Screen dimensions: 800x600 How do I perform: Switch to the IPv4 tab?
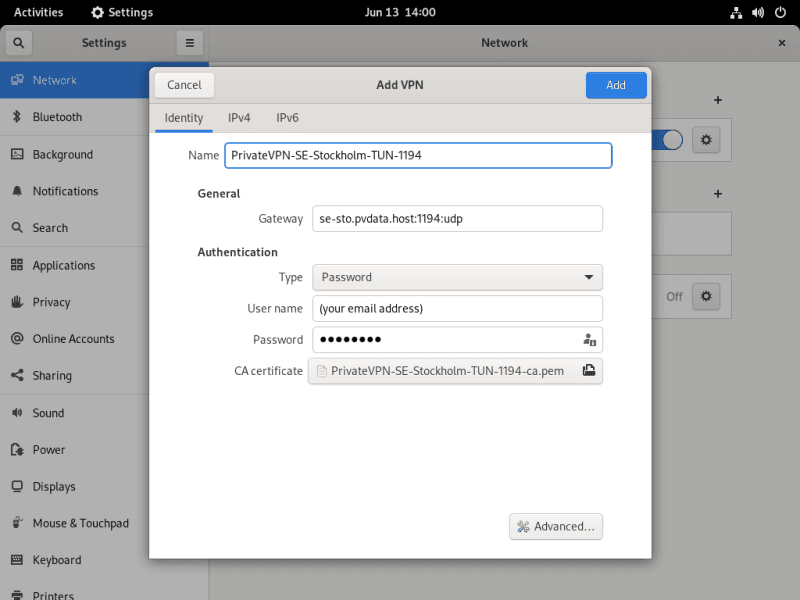(239, 118)
